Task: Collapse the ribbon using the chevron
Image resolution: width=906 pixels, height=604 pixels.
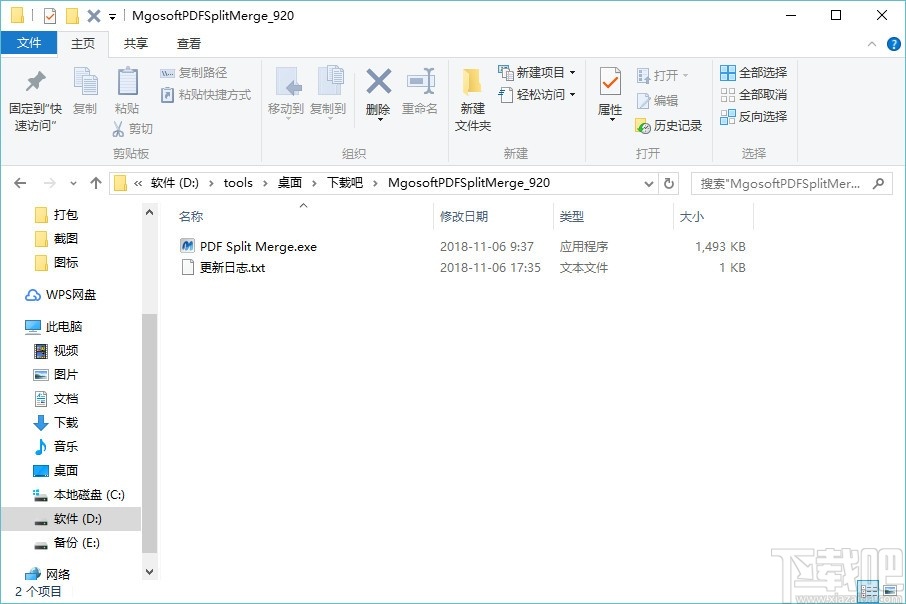Action: coord(871,43)
